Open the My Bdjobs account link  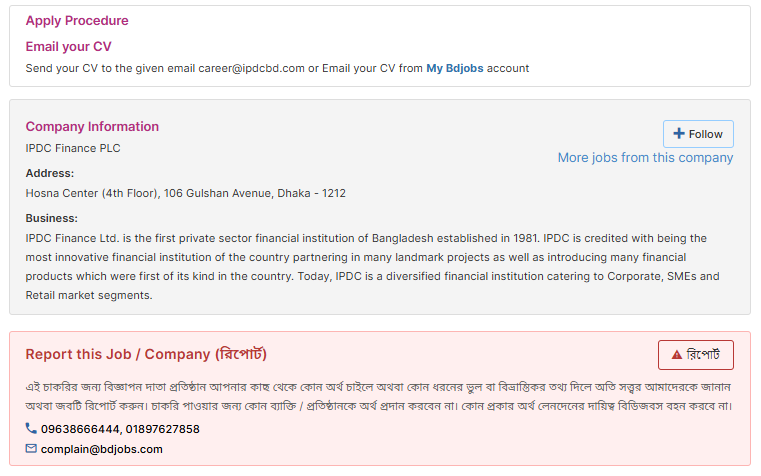pyautogui.click(x=455, y=68)
